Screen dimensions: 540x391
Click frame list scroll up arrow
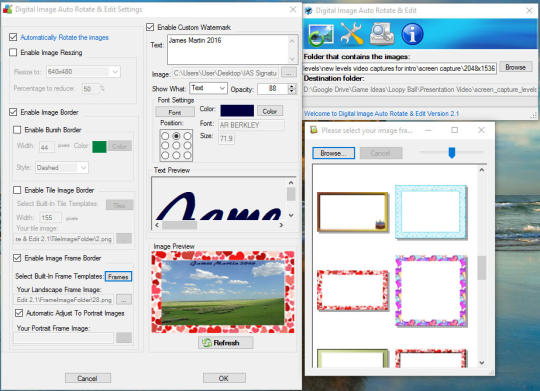point(482,170)
